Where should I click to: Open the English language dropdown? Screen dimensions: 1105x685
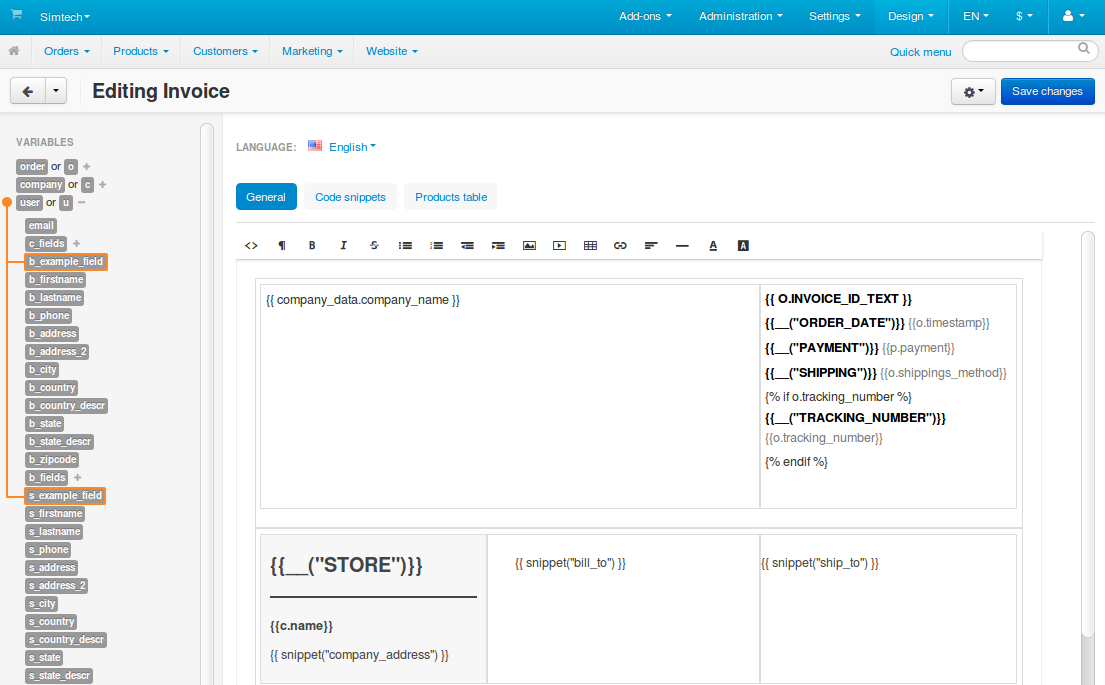[352, 147]
